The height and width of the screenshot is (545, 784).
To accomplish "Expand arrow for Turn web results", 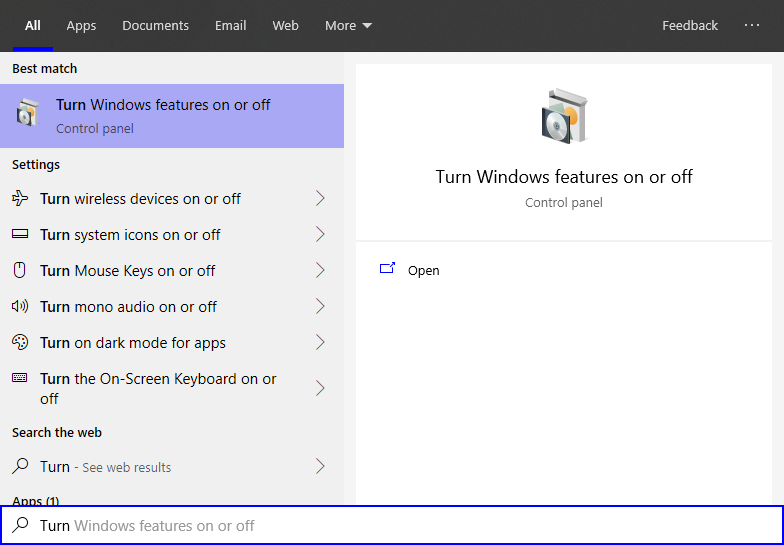I will click(320, 466).
